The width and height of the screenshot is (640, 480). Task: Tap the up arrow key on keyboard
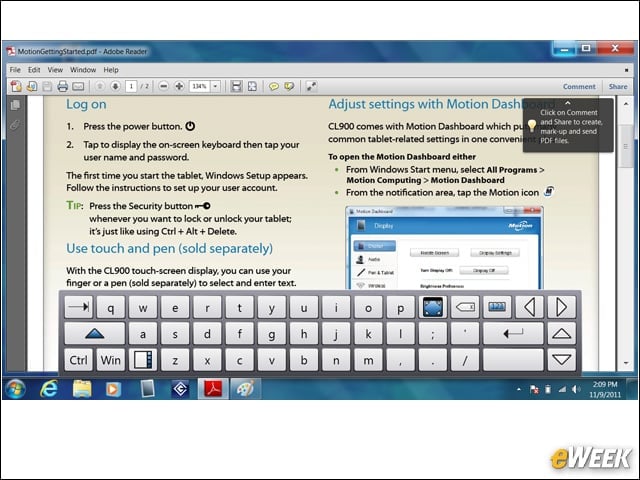(562, 333)
